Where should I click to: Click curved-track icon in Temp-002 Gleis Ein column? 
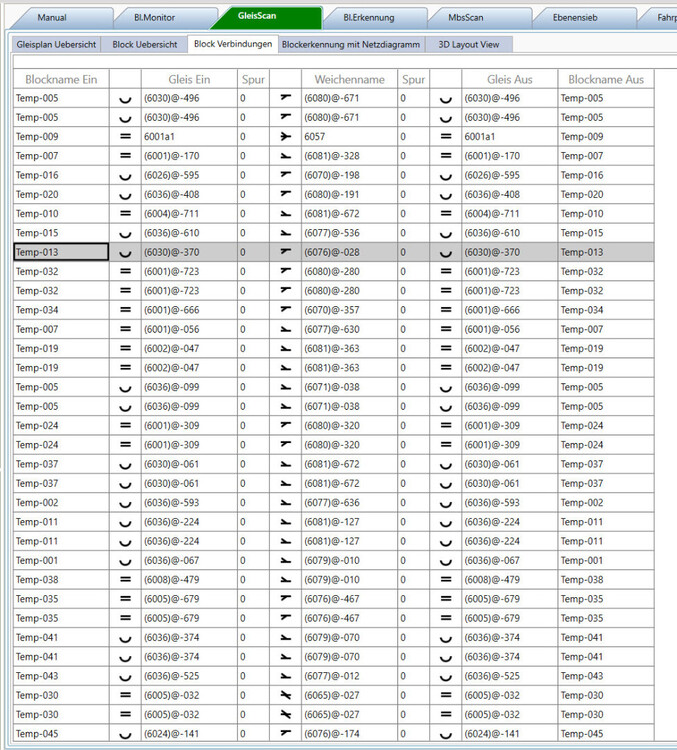[125, 504]
